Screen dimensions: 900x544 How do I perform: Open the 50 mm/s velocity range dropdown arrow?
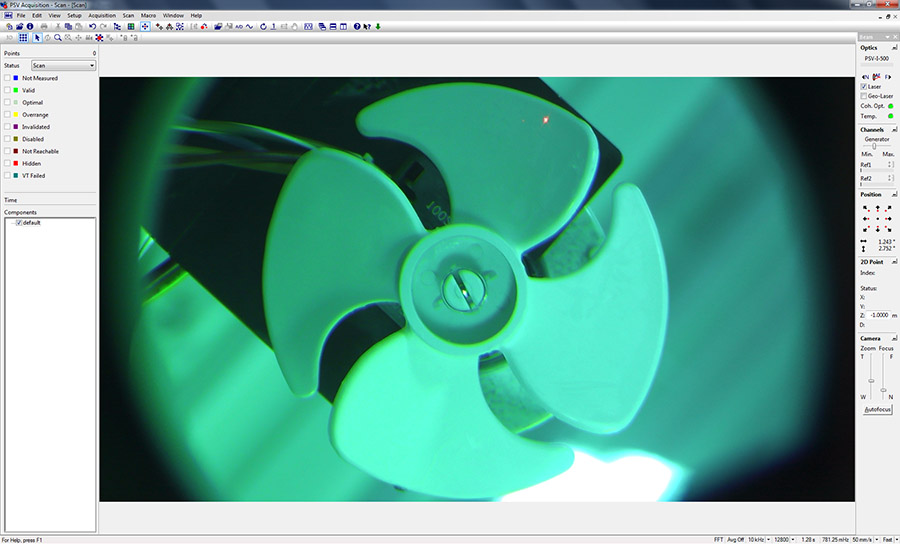coord(878,539)
